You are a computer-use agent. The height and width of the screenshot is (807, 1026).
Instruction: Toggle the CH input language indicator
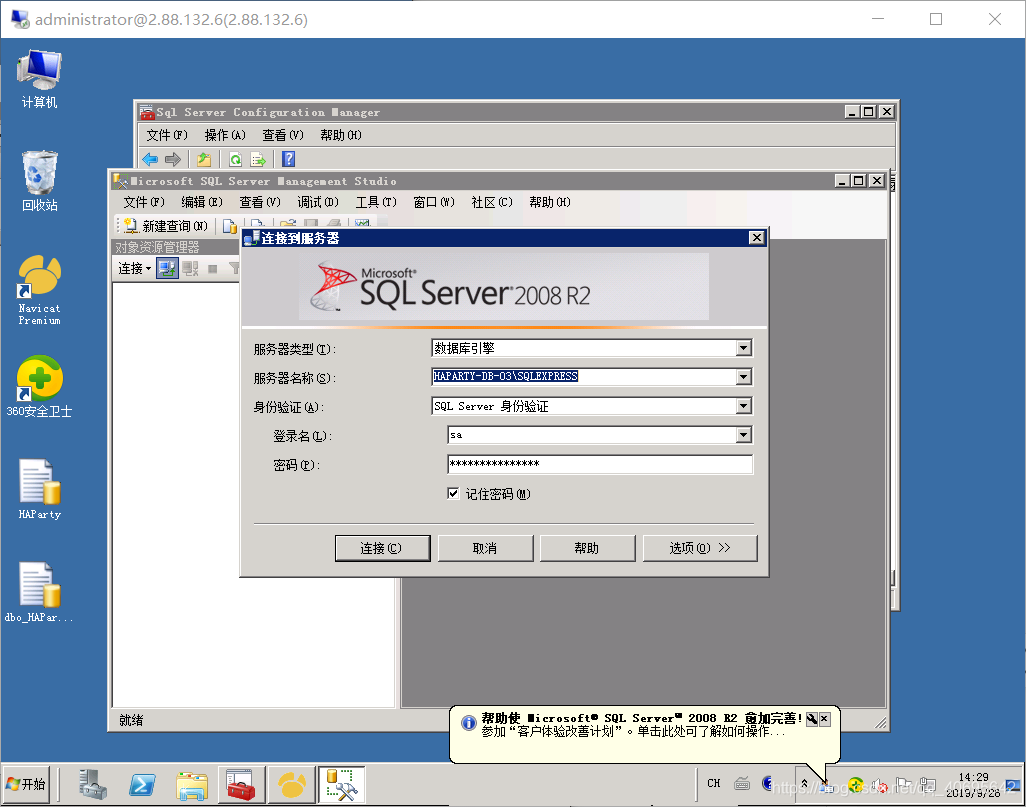(x=713, y=783)
